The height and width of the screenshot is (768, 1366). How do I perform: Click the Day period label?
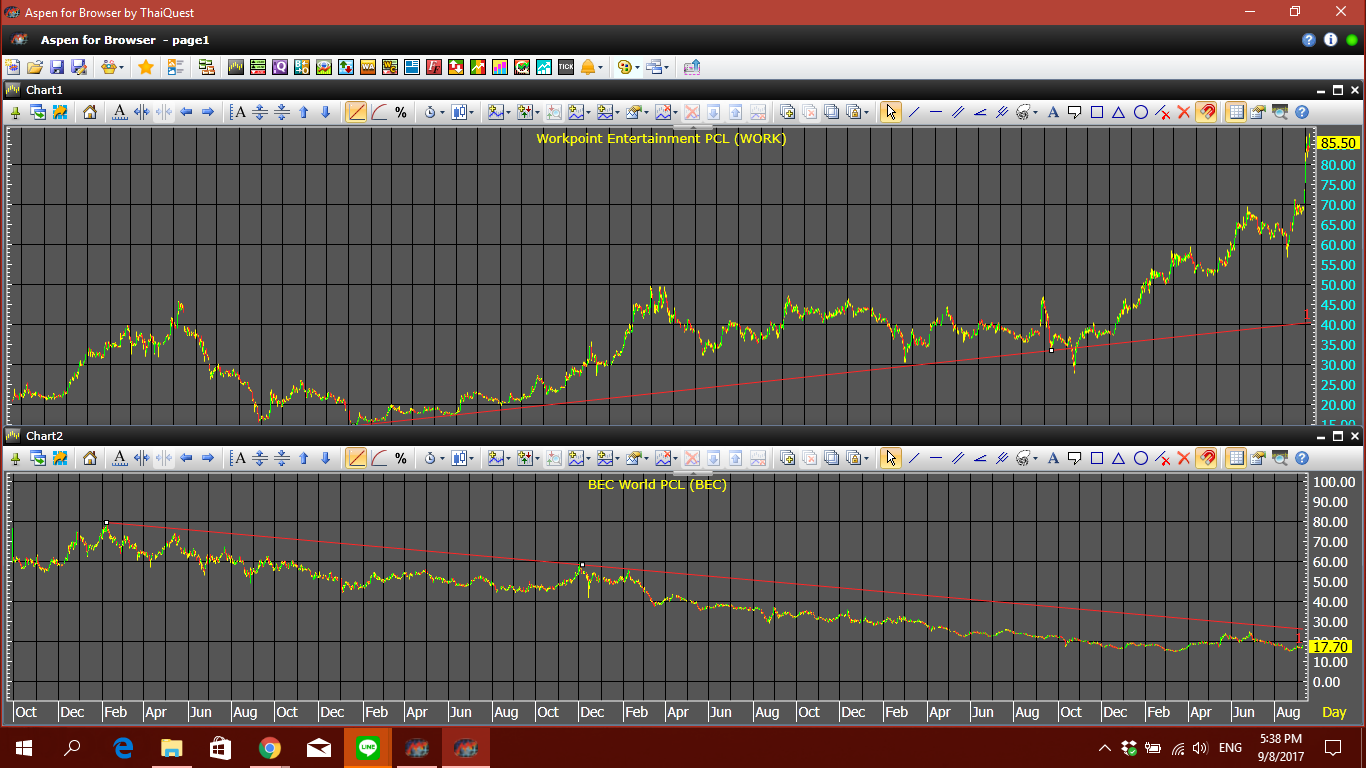1334,712
